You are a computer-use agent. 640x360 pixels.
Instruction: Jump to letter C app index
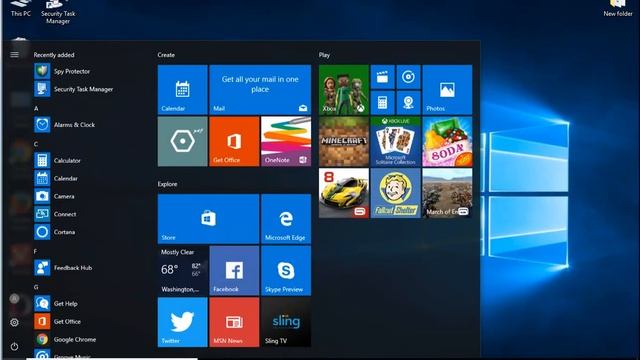coord(36,144)
